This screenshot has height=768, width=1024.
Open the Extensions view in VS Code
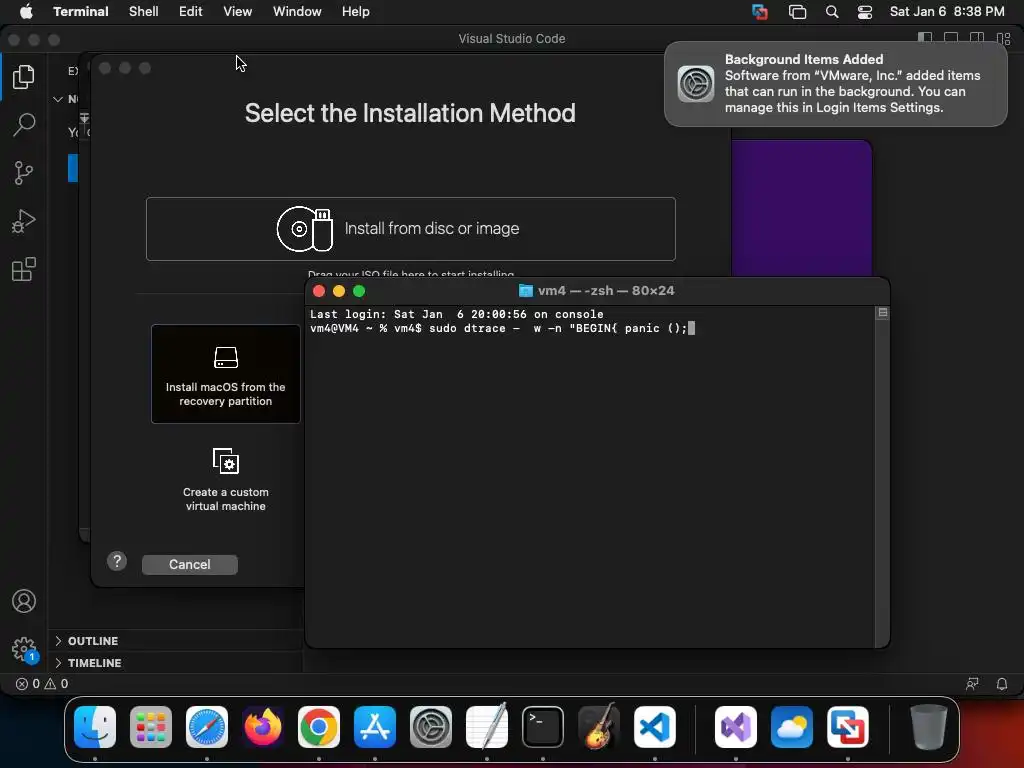point(24,269)
